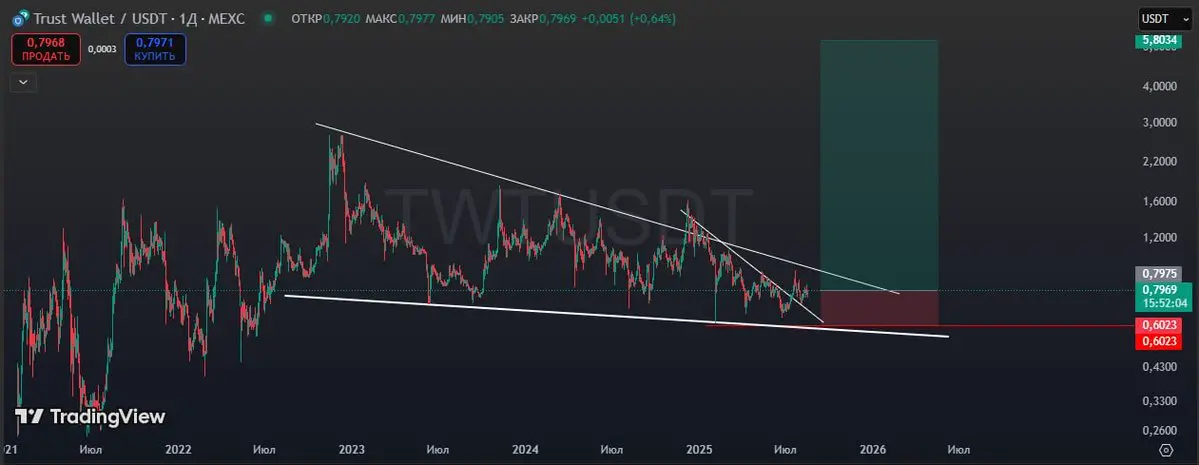The image size is (1199, 465).
Task: Click the 3,0000 price axis label
Action: tap(1160, 123)
